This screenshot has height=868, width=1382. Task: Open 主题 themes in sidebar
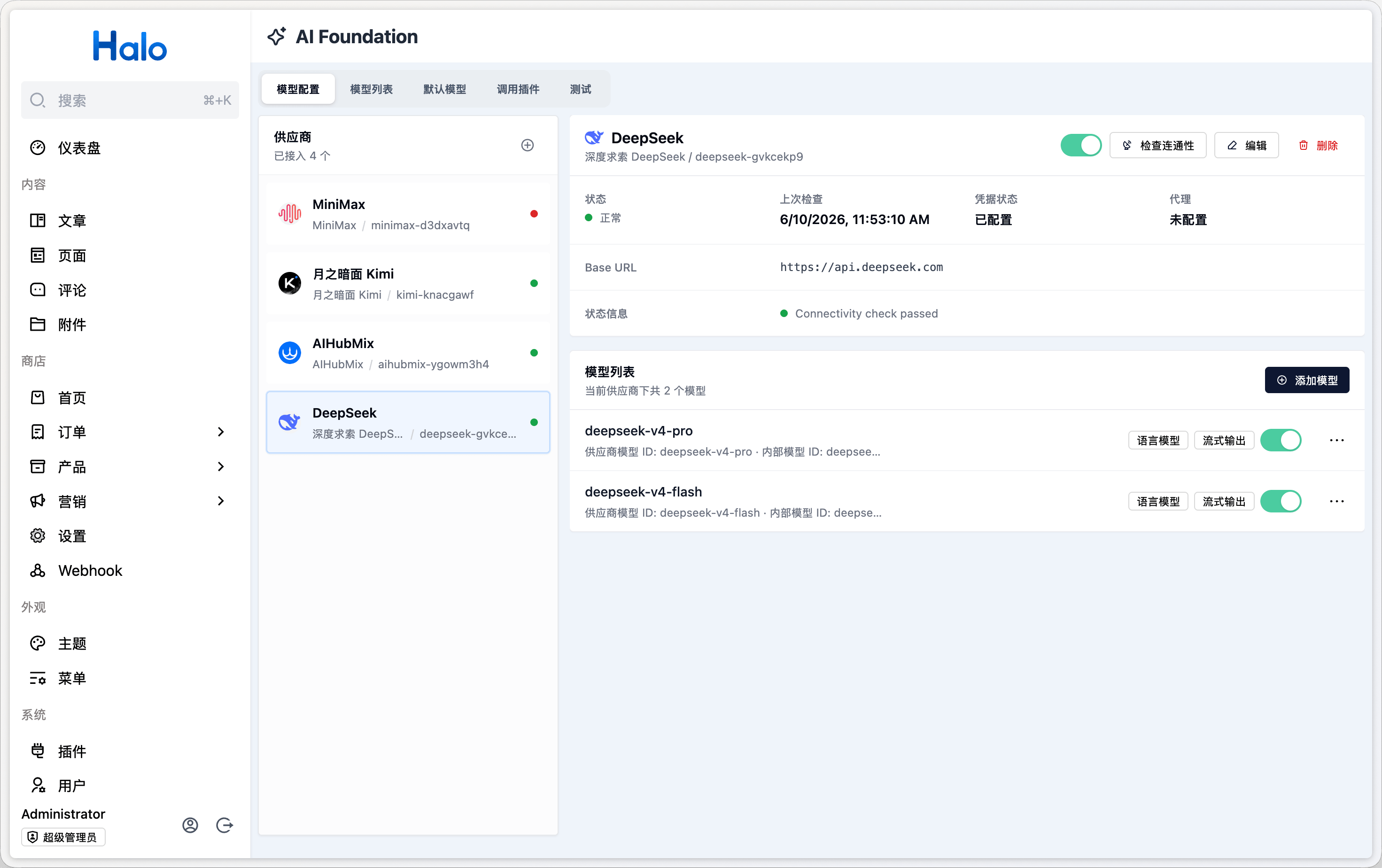(130, 643)
